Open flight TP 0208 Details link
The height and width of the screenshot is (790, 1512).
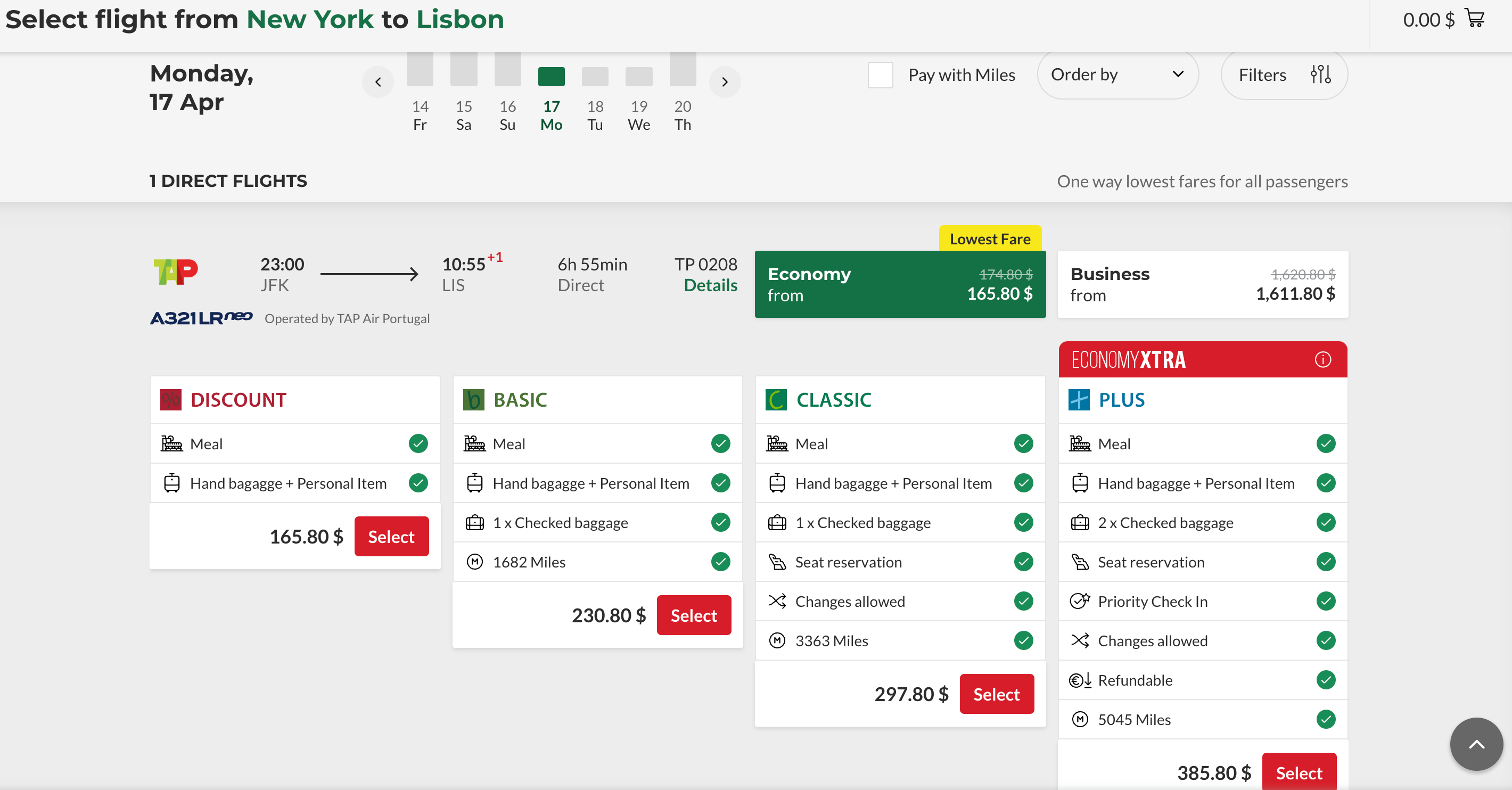click(x=710, y=285)
